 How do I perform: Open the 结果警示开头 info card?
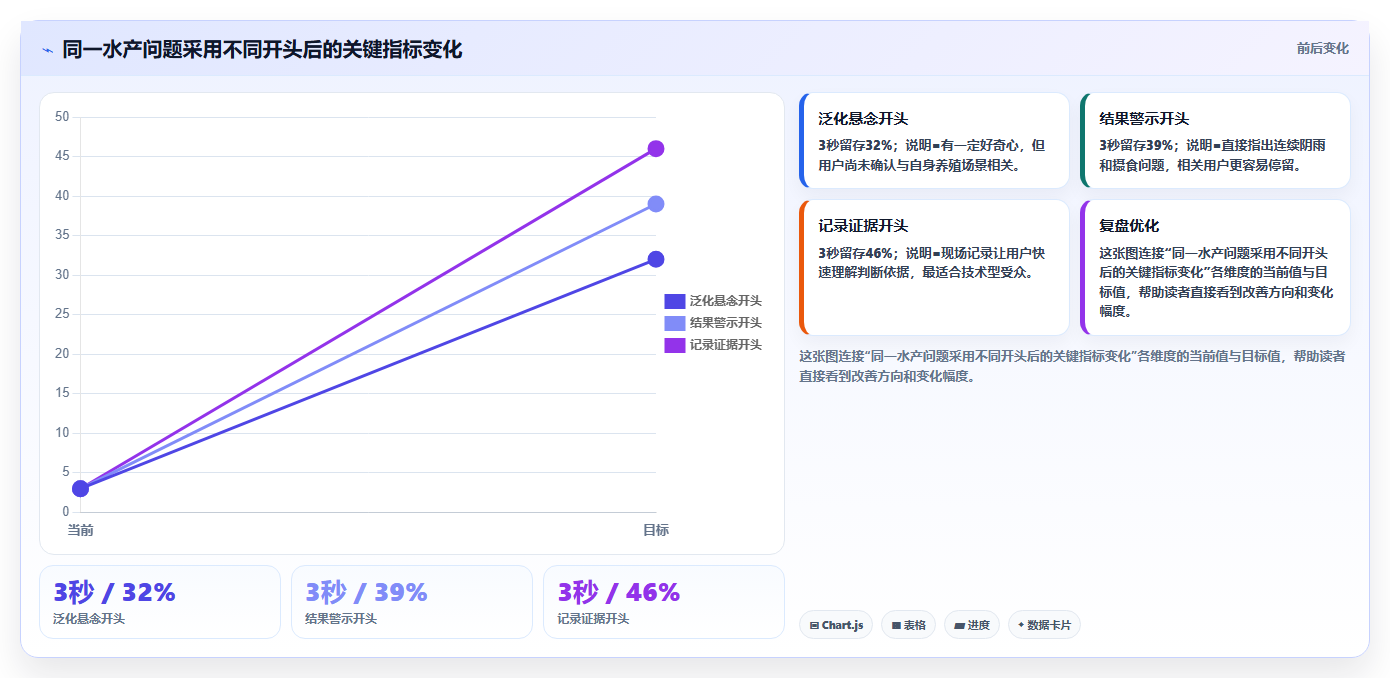(1216, 141)
